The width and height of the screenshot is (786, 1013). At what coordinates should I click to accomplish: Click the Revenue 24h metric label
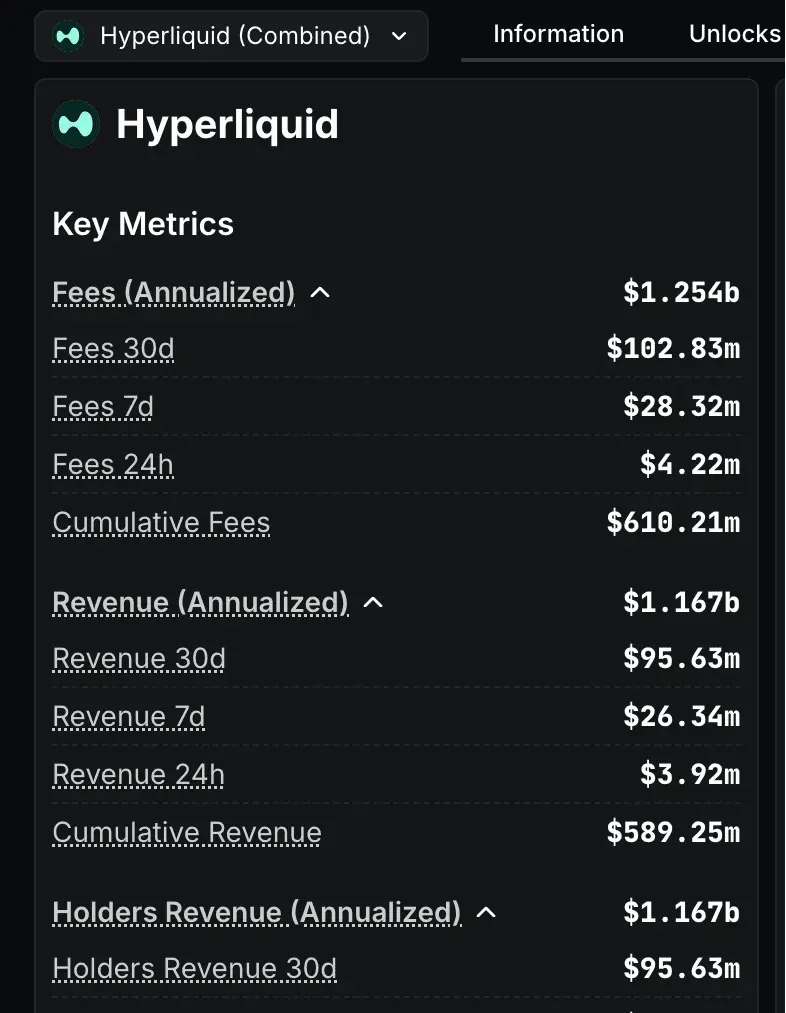138,775
